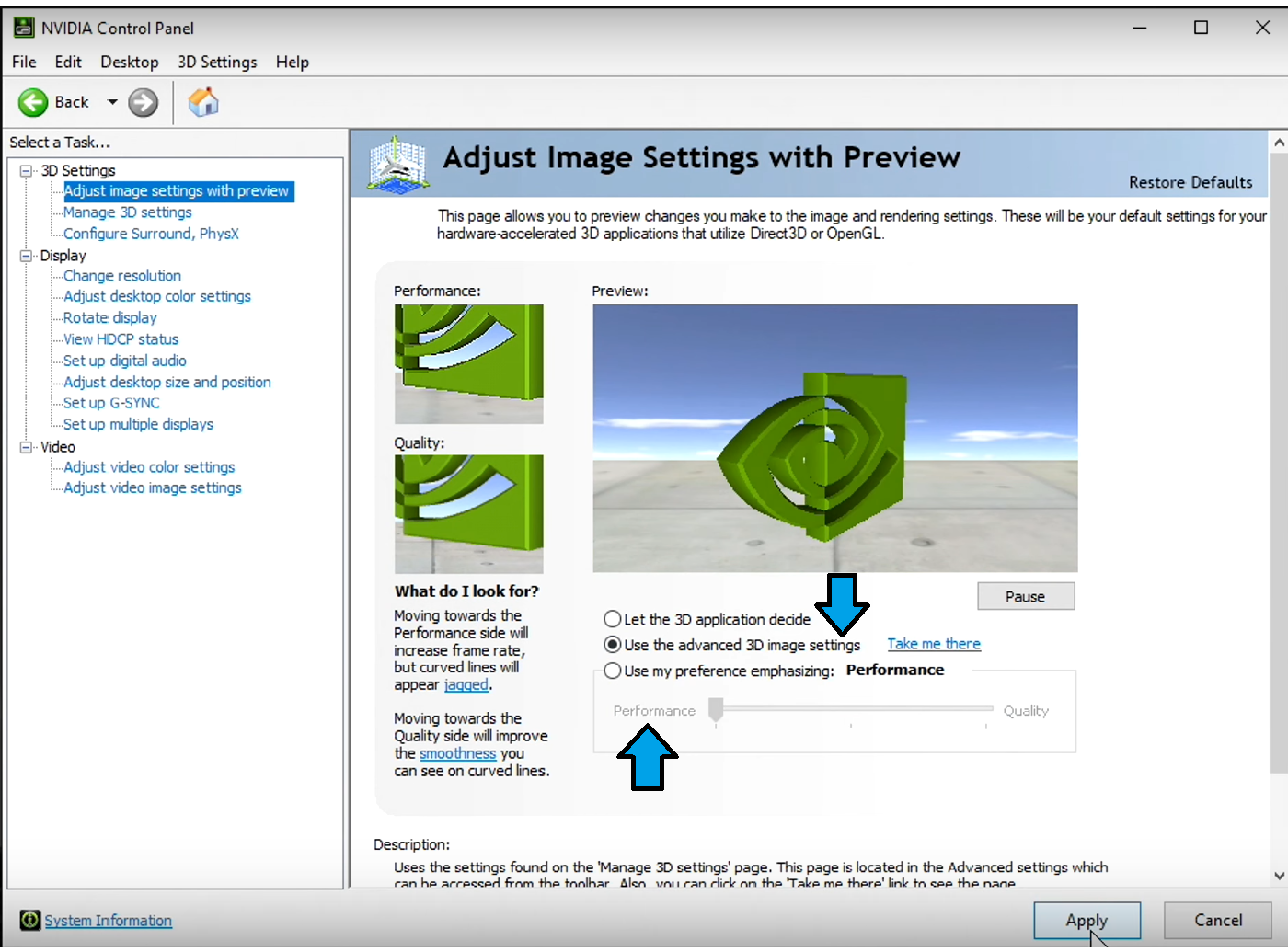Click the 'jagged' help link
1288x952 pixels.
(x=466, y=685)
